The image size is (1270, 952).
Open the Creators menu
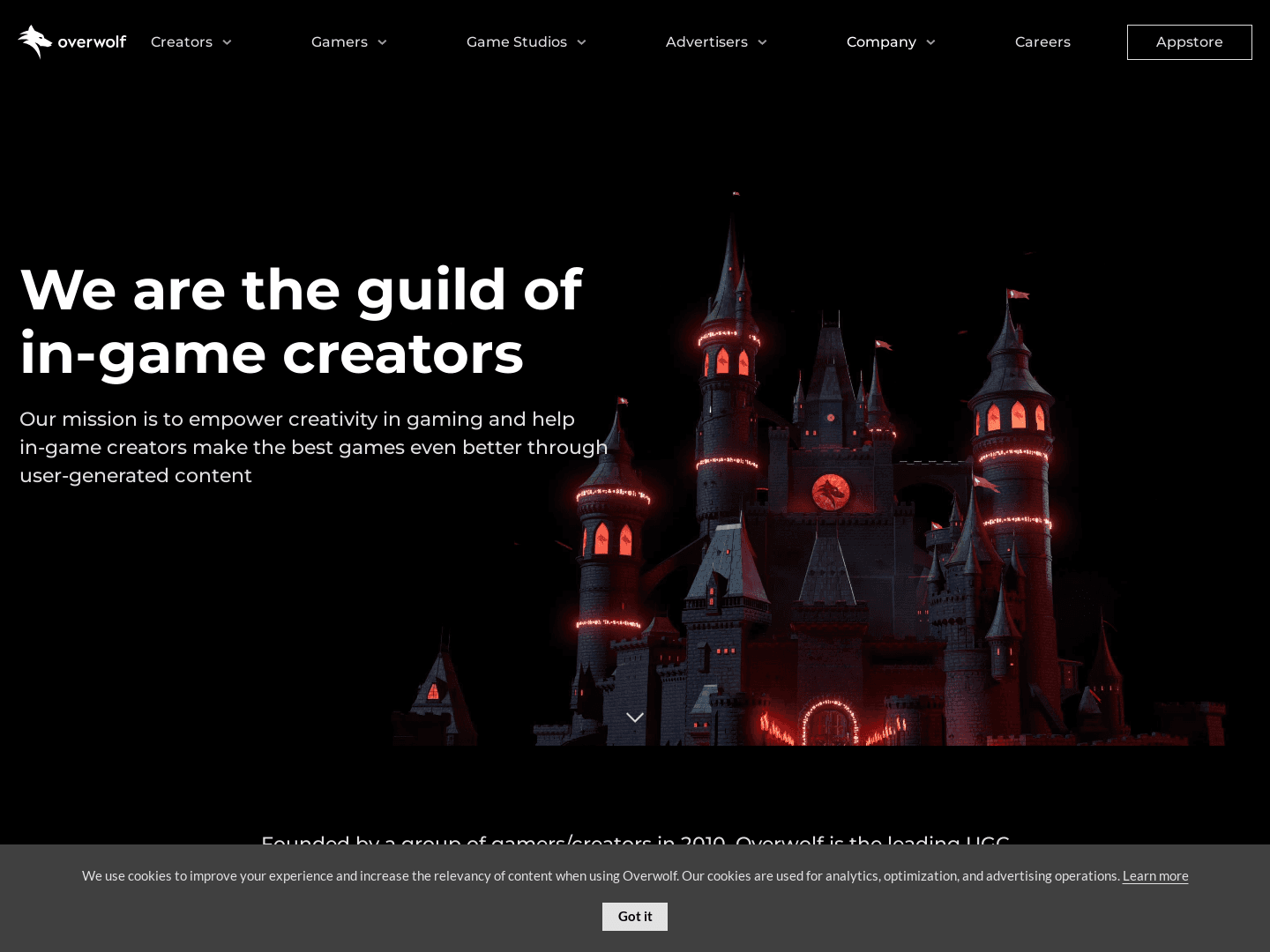(x=182, y=42)
